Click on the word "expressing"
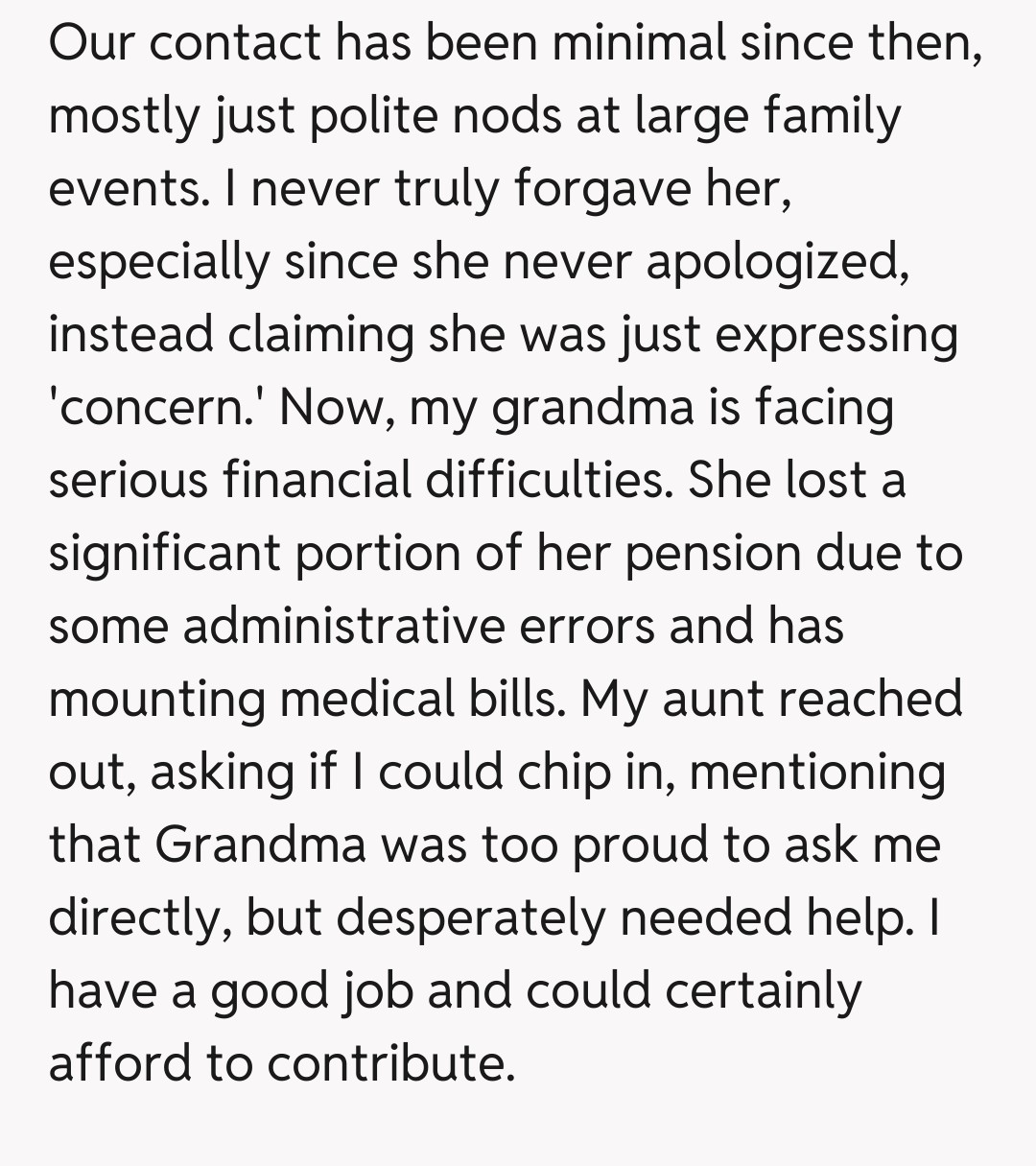This screenshot has height=1166, width=1036. pyautogui.click(x=839, y=335)
